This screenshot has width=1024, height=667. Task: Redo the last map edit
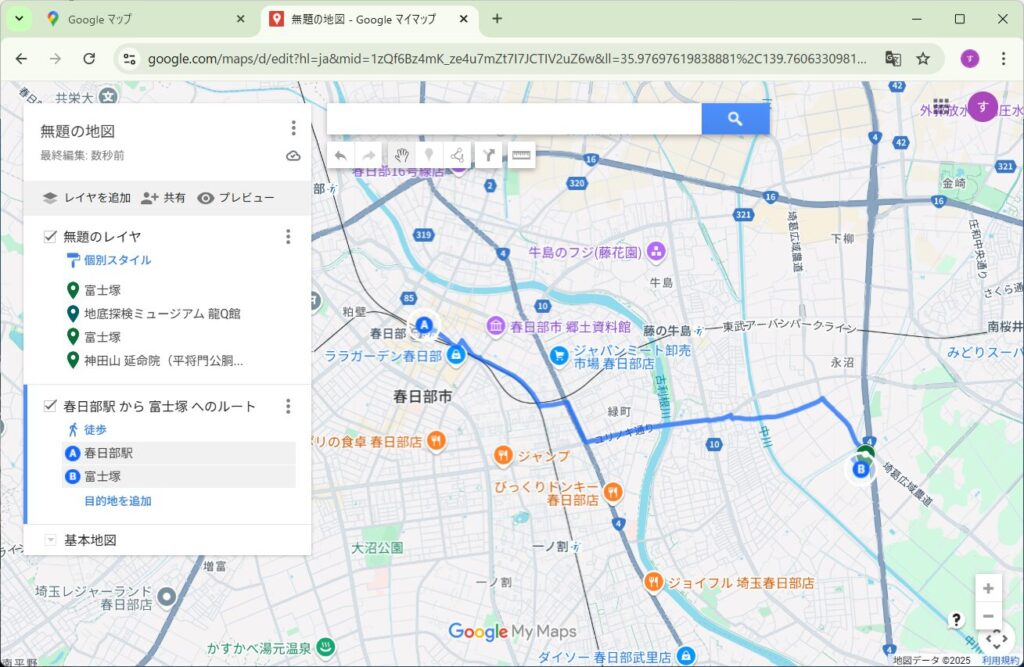point(369,155)
